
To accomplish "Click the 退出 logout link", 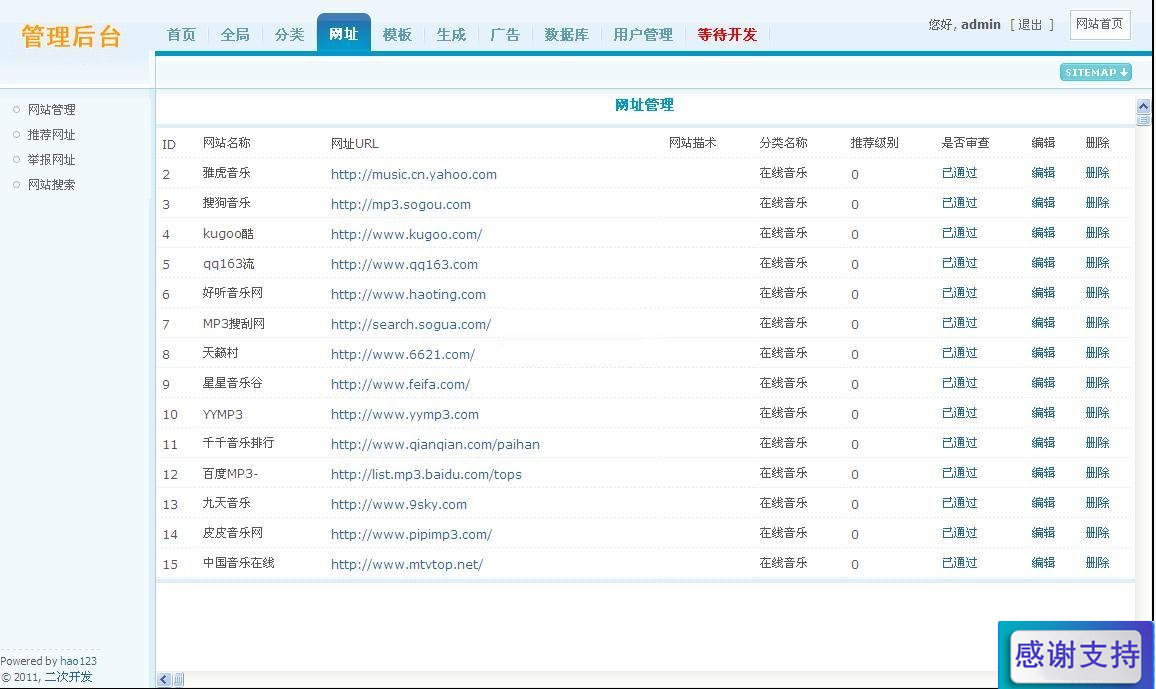I will click(1030, 24).
